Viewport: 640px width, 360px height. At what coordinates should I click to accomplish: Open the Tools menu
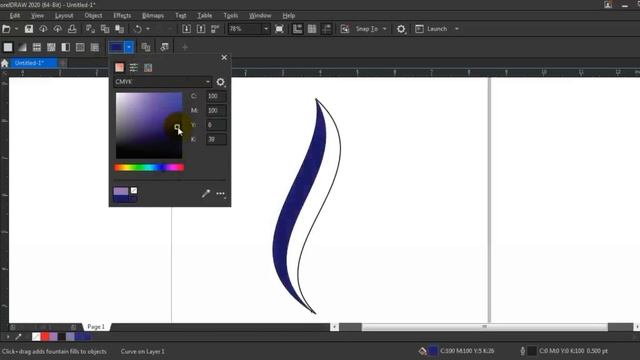[x=231, y=16]
